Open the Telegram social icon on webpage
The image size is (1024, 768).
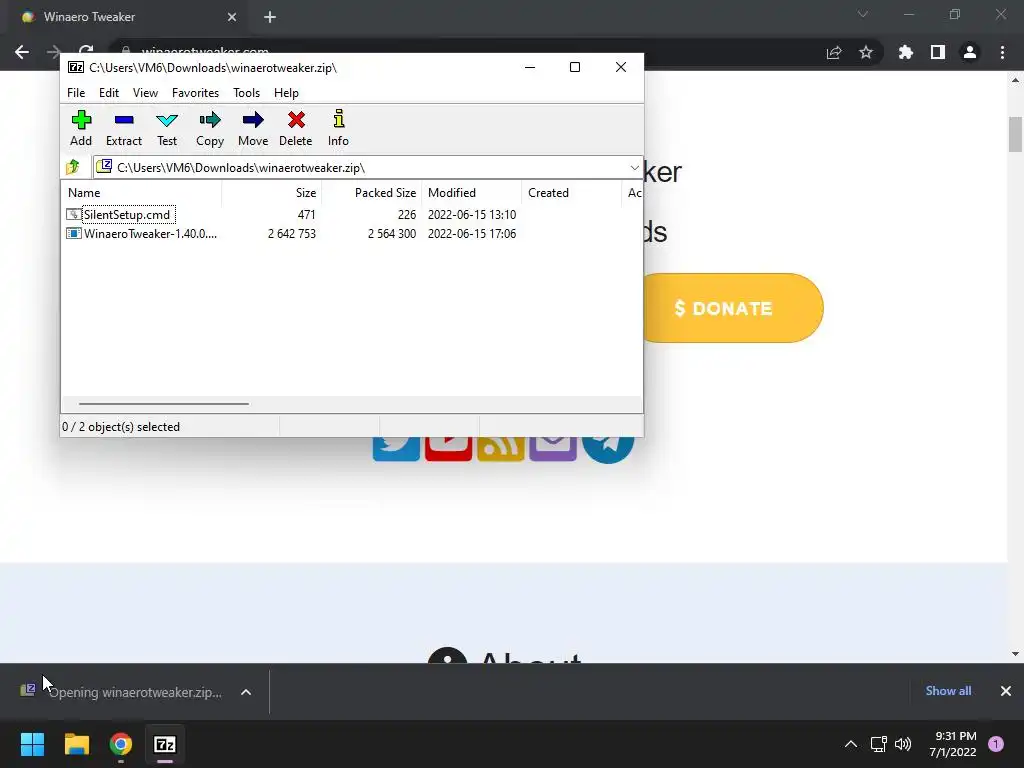pos(608,449)
